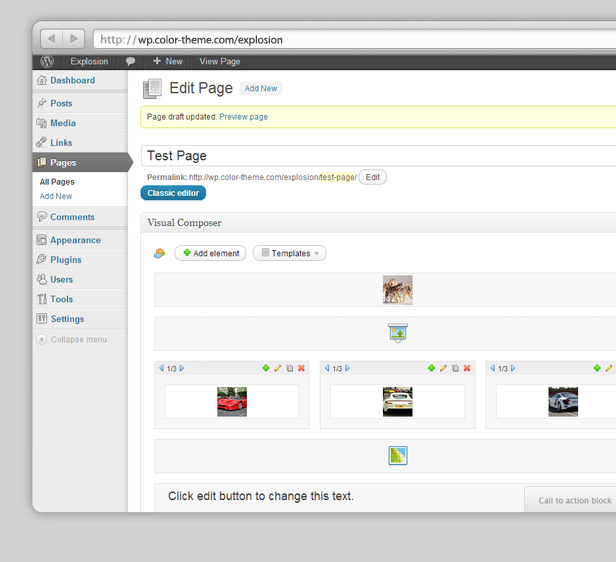The height and width of the screenshot is (562, 616).
Task: Click the Test Page title field
Action: pyautogui.click(x=378, y=156)
